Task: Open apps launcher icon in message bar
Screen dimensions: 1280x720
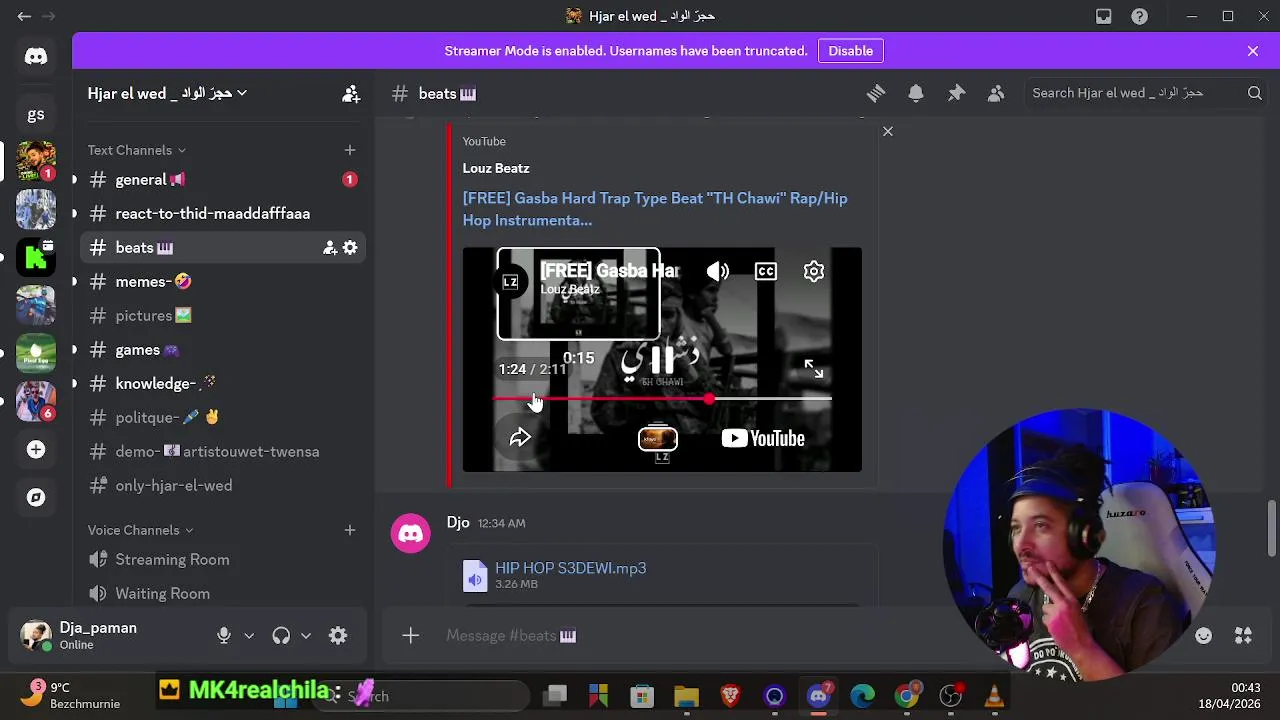Action: coord(1244,636)
